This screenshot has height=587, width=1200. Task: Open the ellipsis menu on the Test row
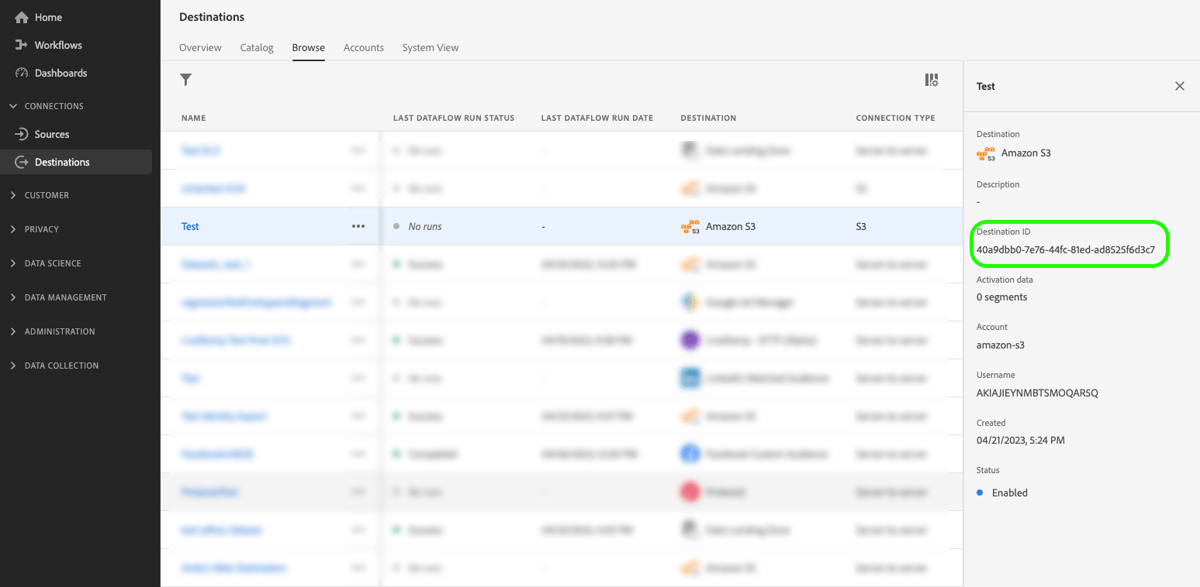[x=358, y=226]
